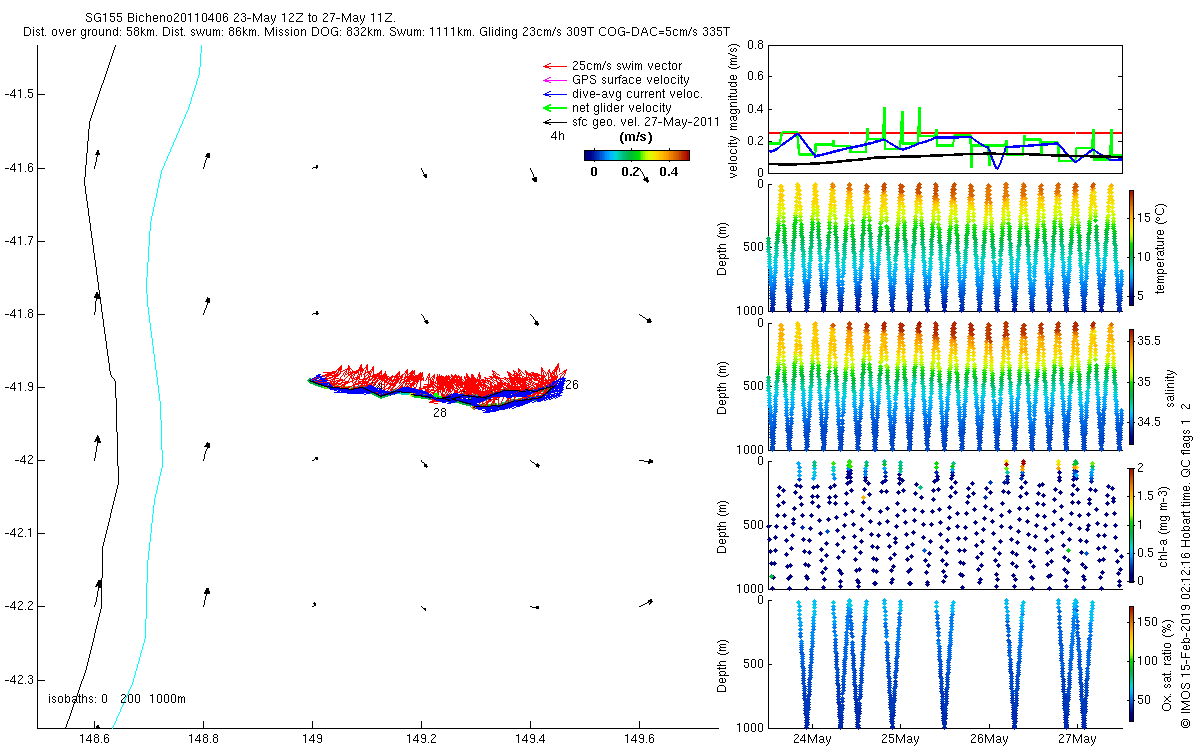Click the temperature colorbar

point(1131,247)
